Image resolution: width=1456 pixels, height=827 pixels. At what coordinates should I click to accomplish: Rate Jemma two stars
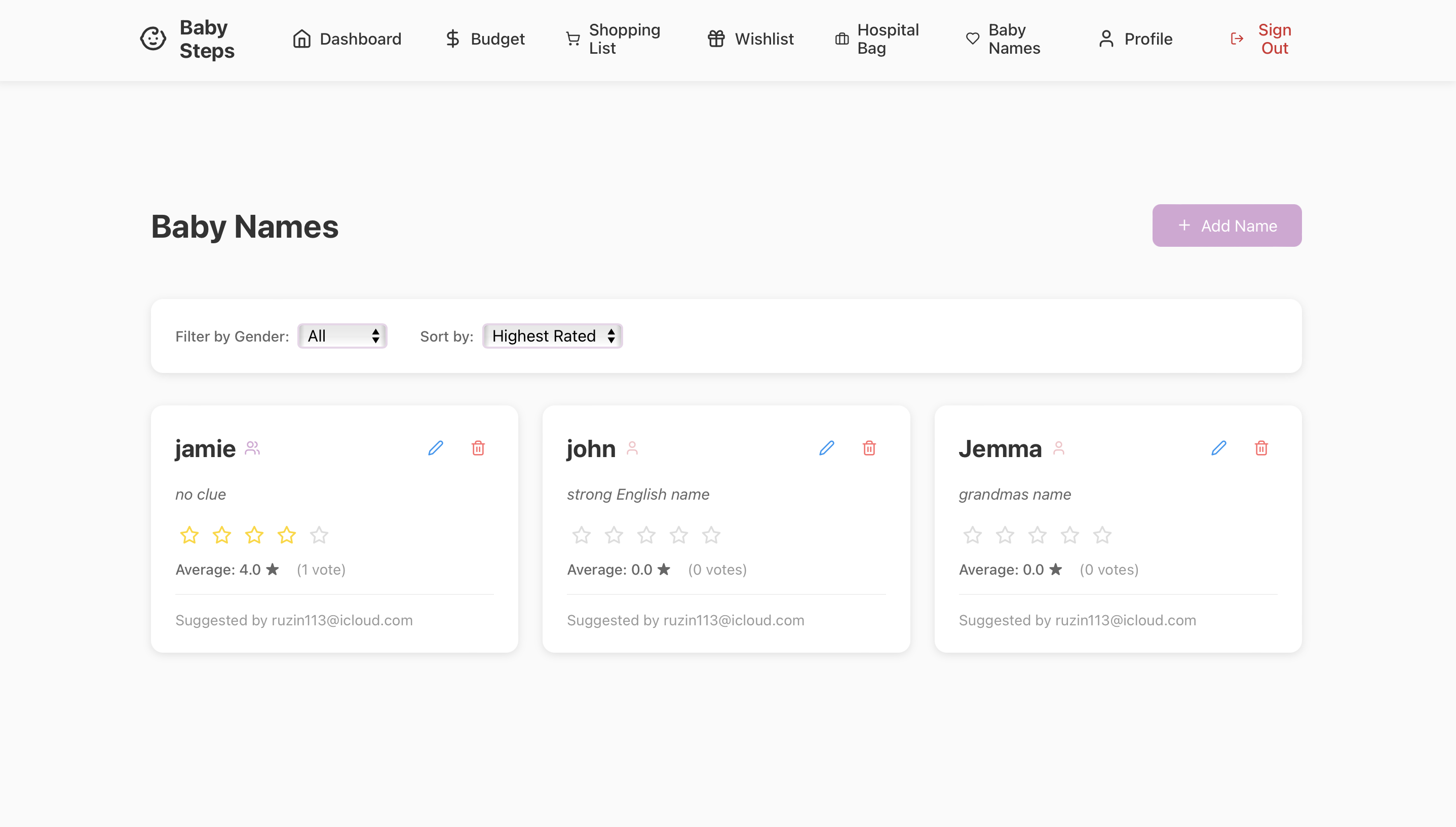(x=1005, y=535)
